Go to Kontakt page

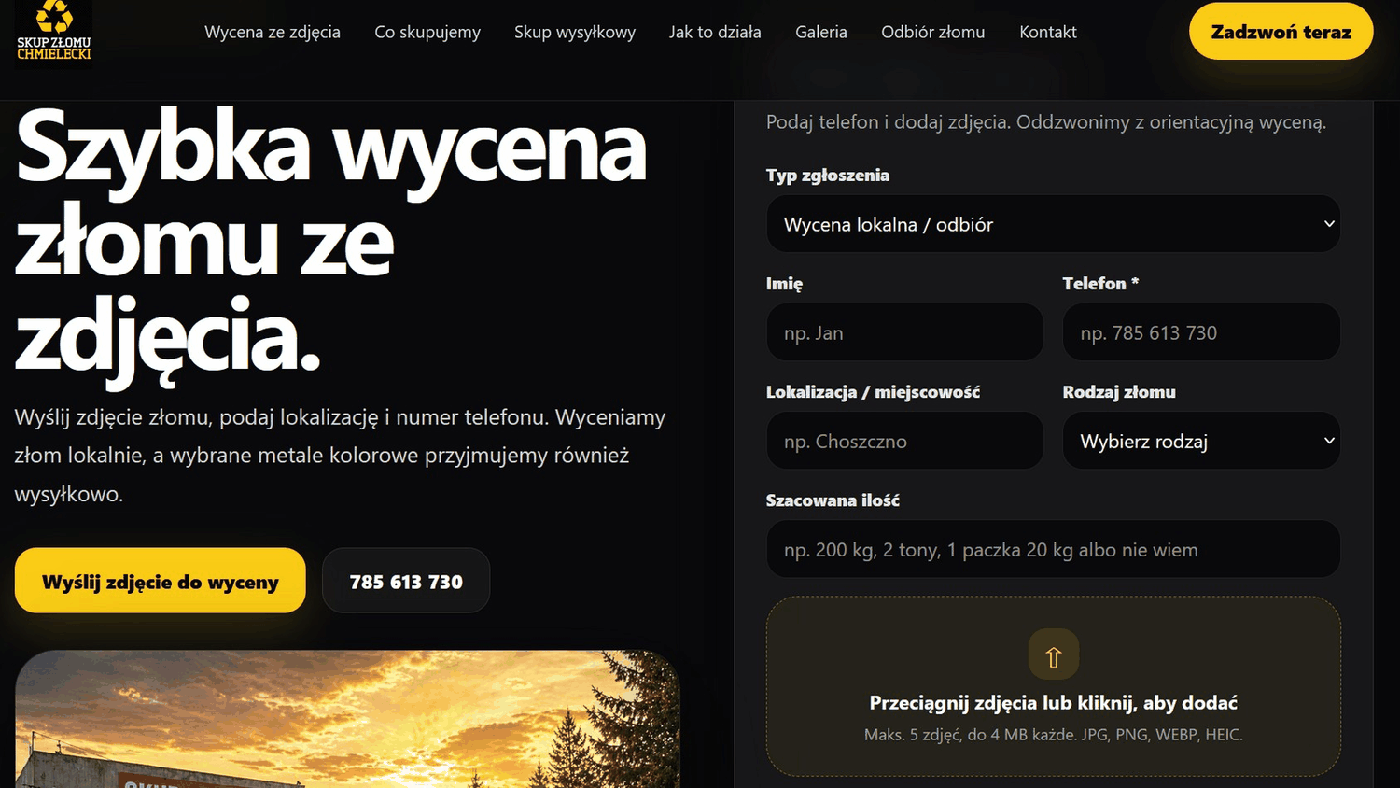tap(1048, 32)
